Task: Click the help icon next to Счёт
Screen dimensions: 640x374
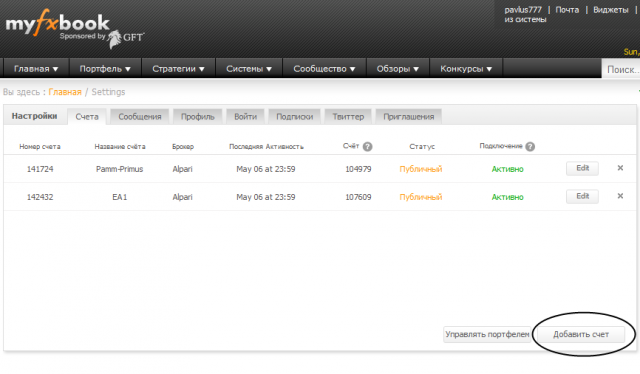Action: [x=367, y=147]
